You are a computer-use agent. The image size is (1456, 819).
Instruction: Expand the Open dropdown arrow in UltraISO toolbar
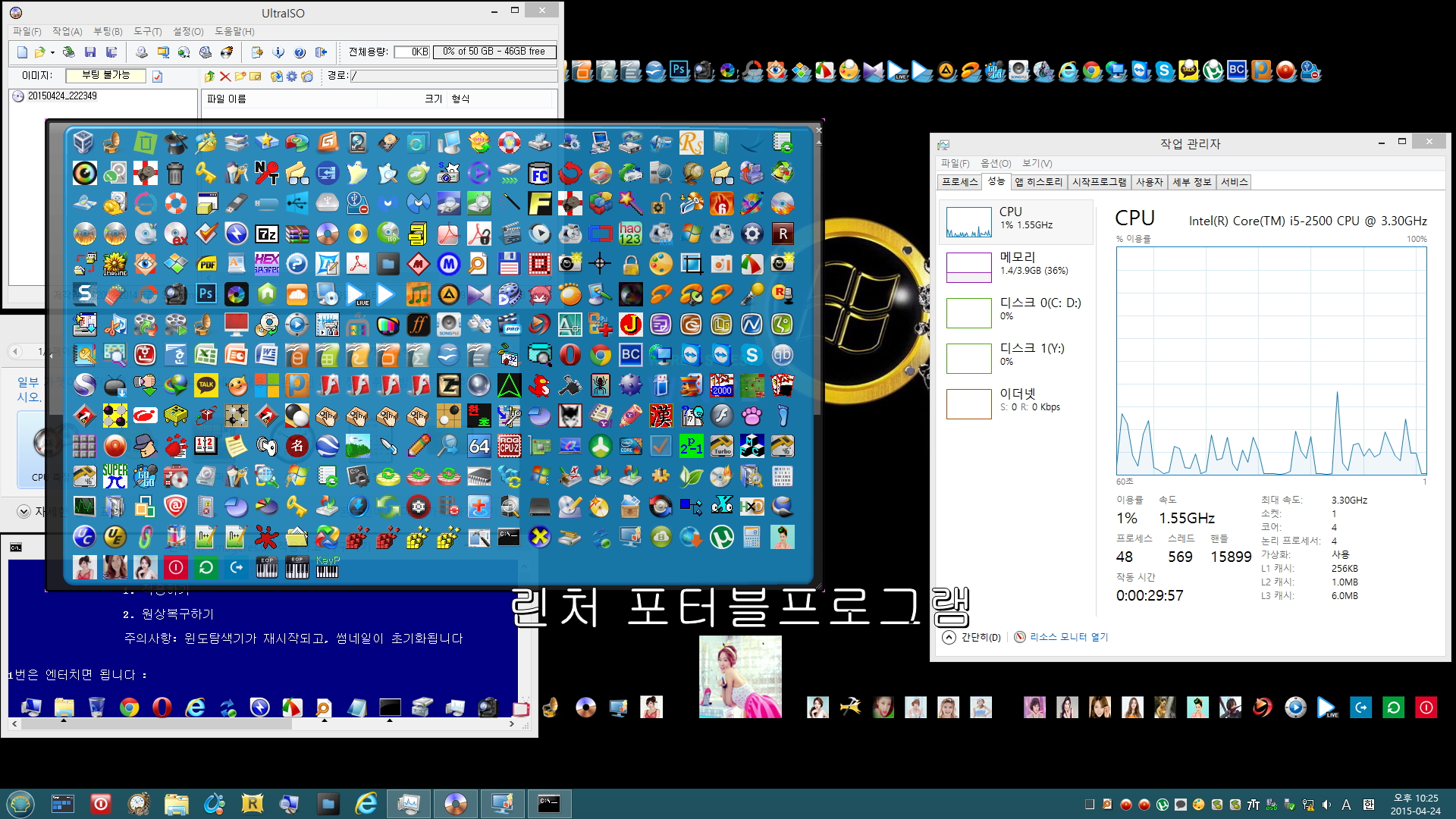tap(52, 52)
